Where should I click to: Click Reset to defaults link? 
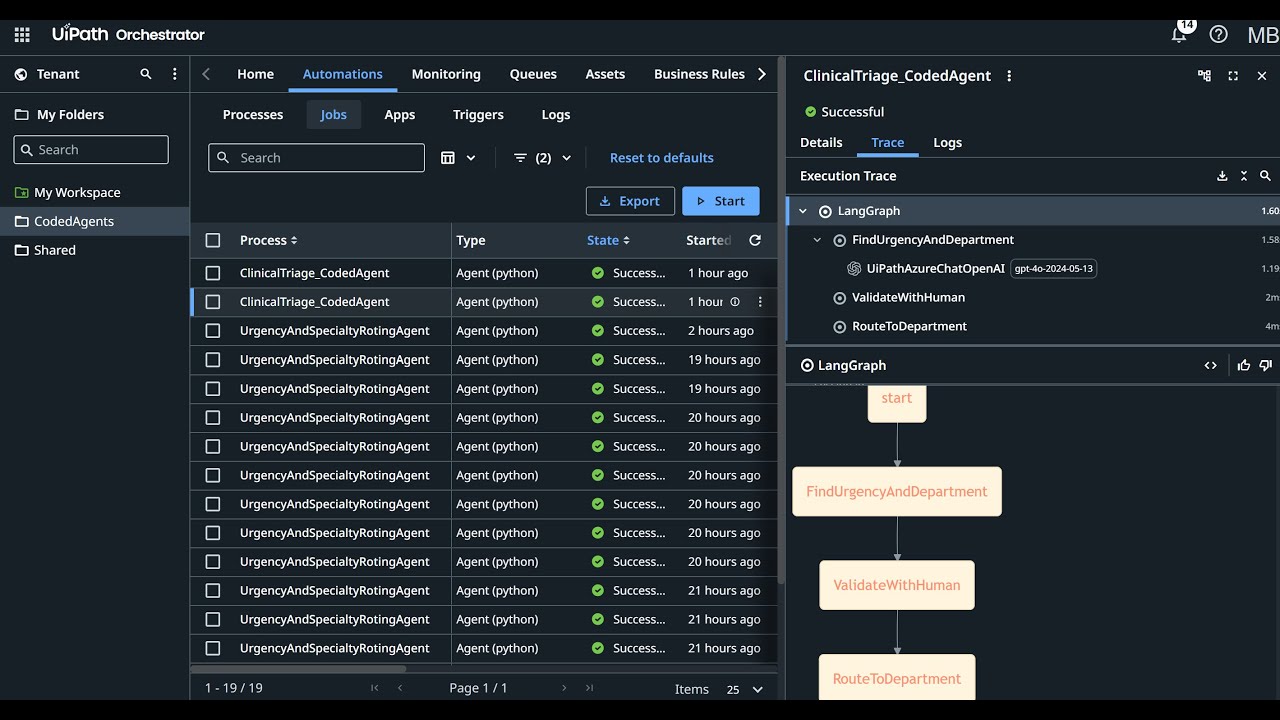click(x=662, y=158)
